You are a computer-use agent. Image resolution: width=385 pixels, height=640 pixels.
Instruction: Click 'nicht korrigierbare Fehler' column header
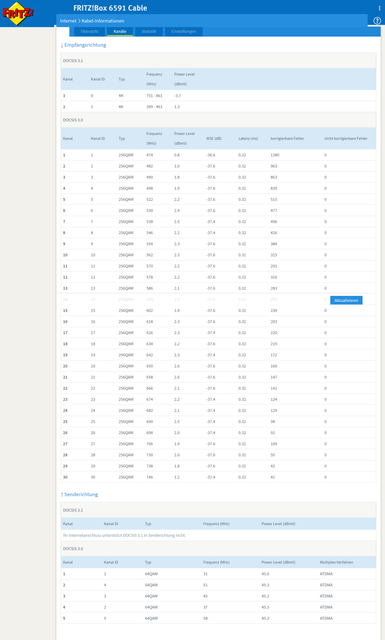click(346, 138)
